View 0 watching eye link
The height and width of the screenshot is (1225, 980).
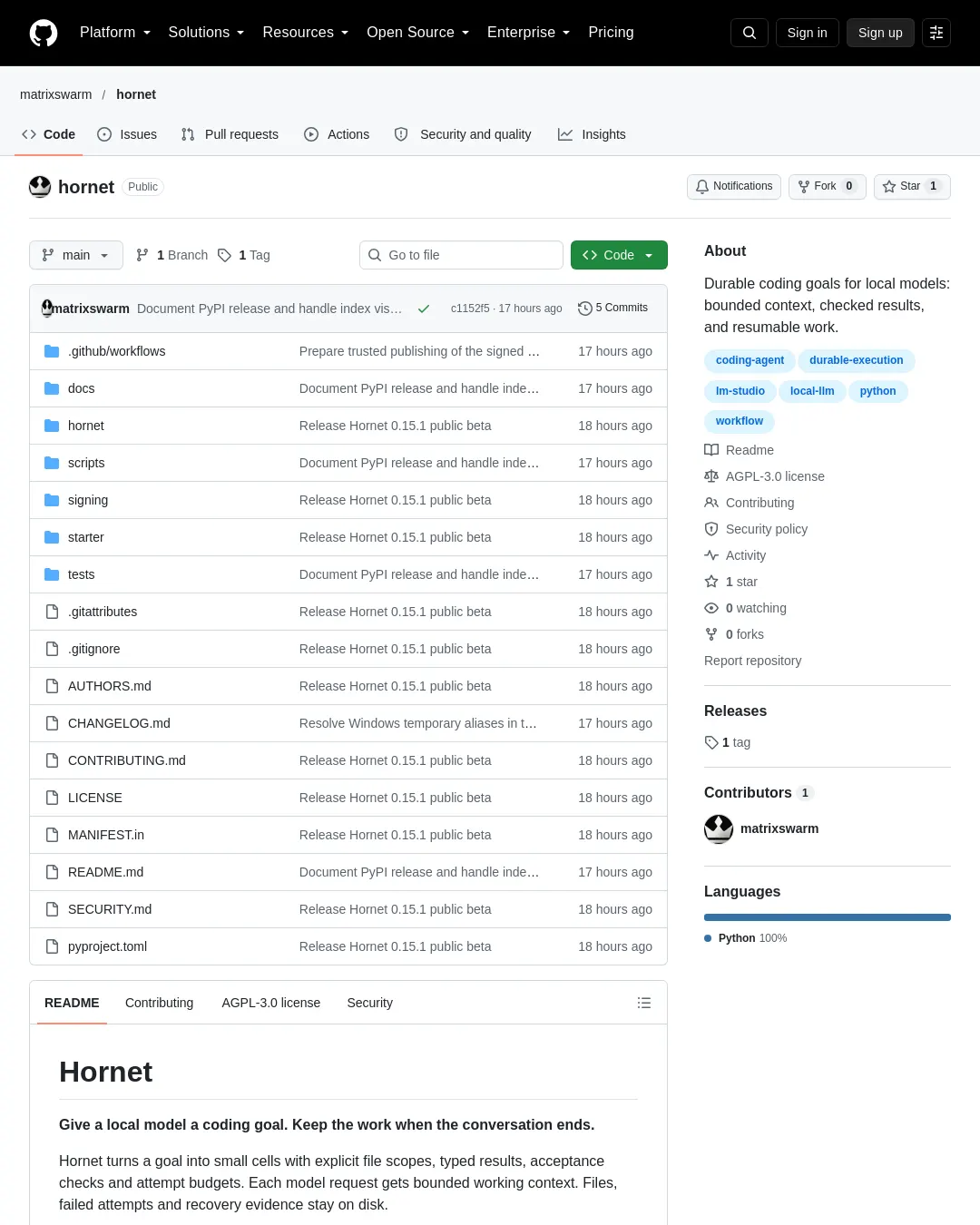(x=745, y=608)
